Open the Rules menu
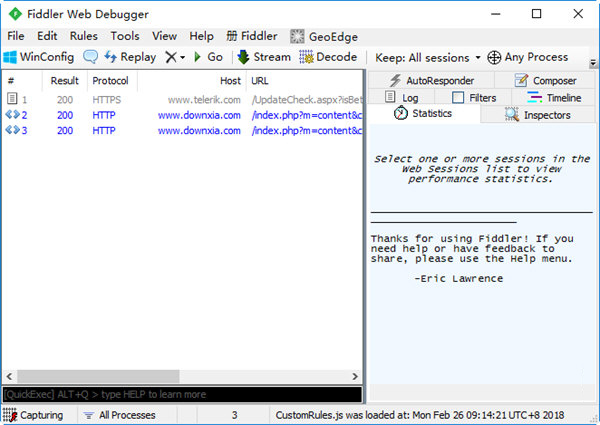Viewport: 600px width, 425px height. click(83, 36)
